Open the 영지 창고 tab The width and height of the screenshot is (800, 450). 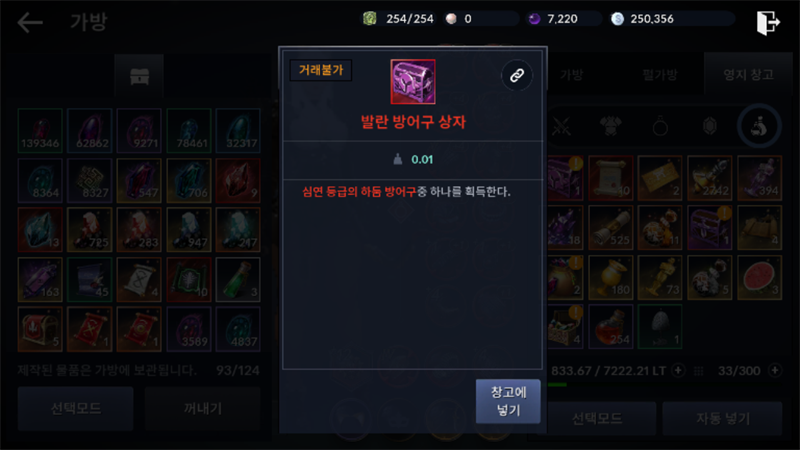click(x=748, y=74)
